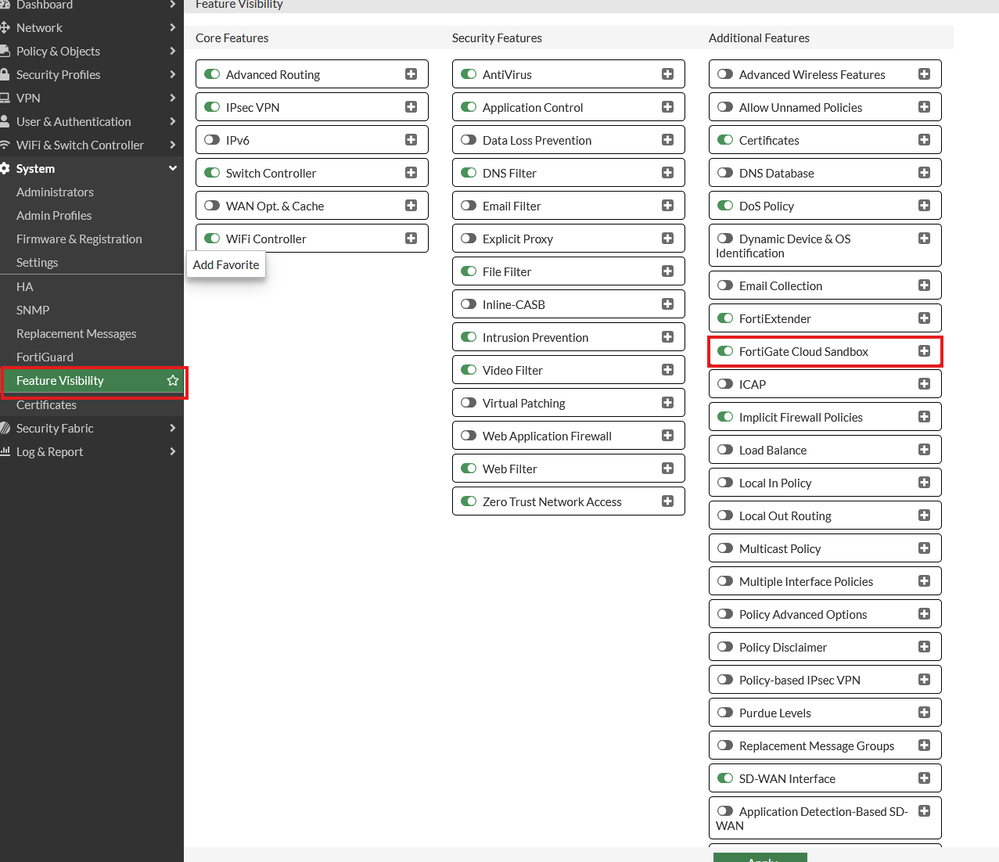
Task: Enable the Allow Unnamed Policies toggle
Action: pyautogui.click(x=725, y=107)
